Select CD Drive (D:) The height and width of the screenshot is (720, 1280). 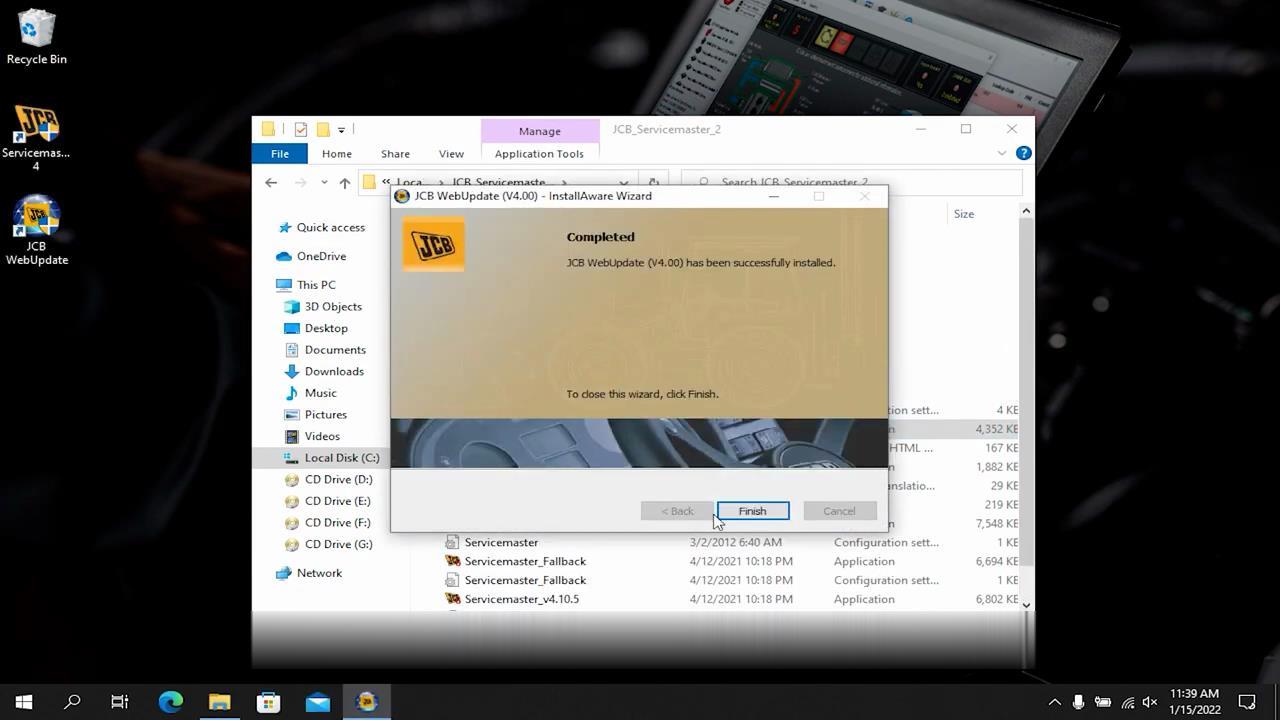(x=328, y=480)
